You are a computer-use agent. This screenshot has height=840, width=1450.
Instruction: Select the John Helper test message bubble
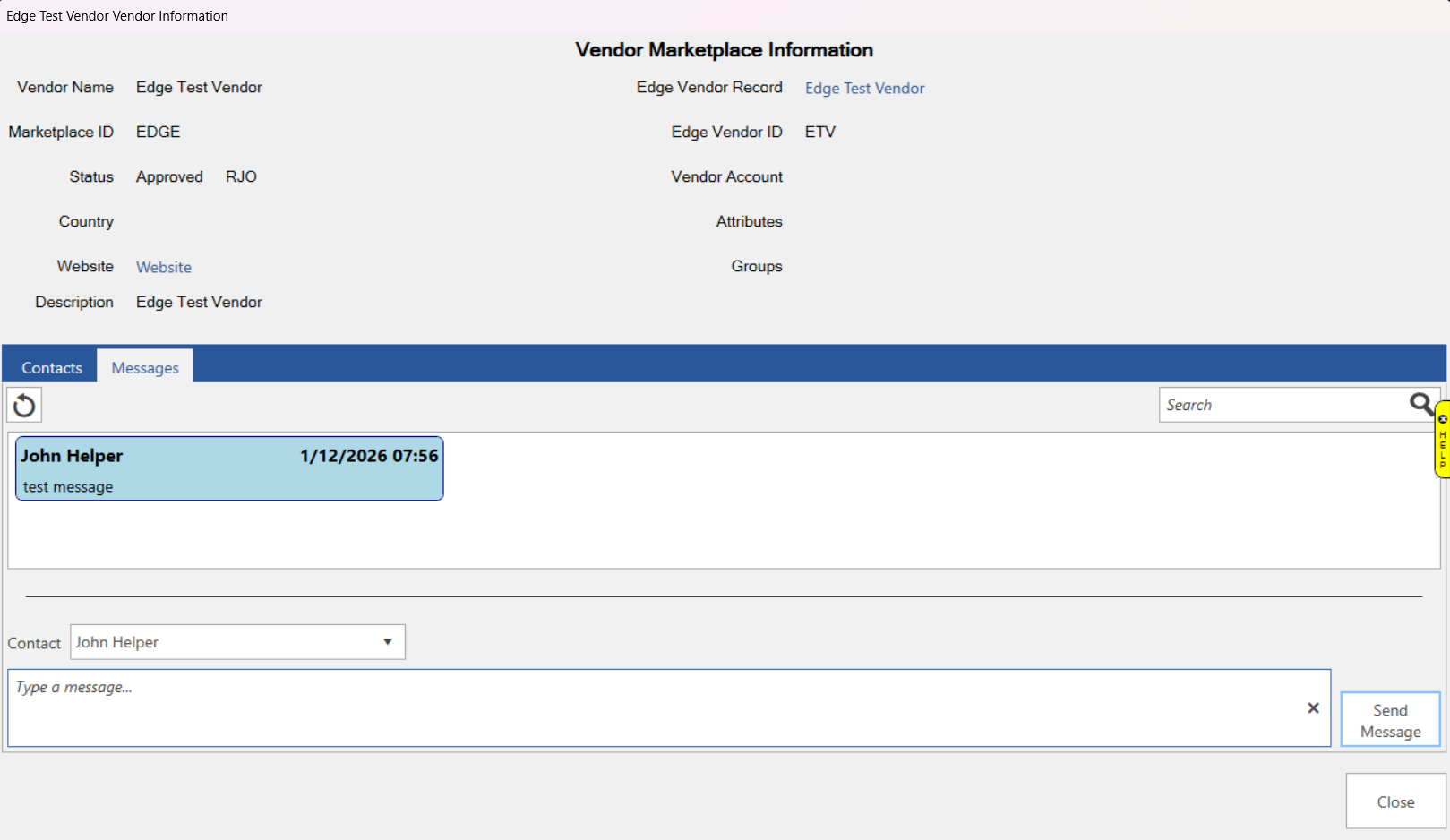pos(229,469)
